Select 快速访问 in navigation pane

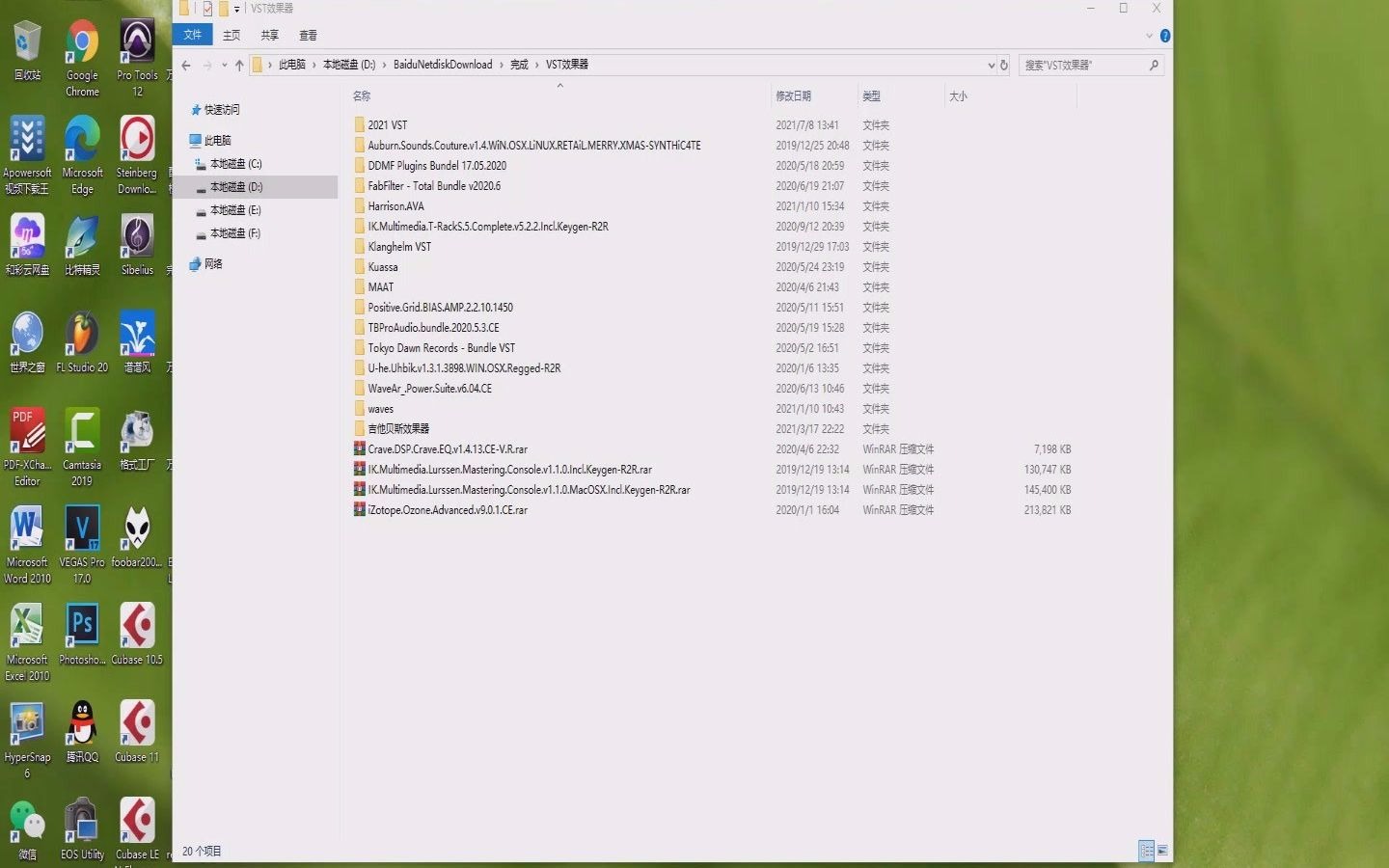pyautogui.click(x=222, y=110)
